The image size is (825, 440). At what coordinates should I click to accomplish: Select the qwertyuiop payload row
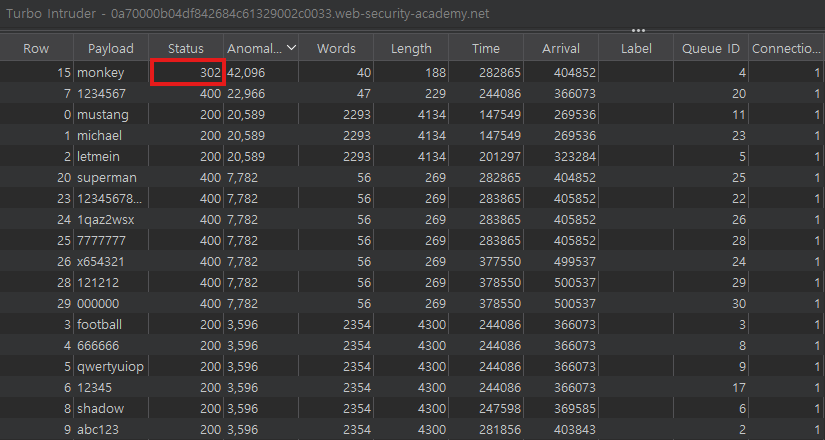tap(110, 366)
